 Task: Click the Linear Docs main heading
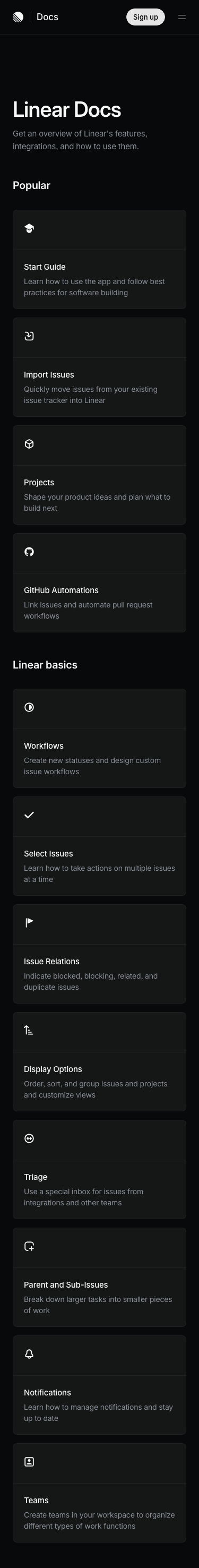point(67,109)
